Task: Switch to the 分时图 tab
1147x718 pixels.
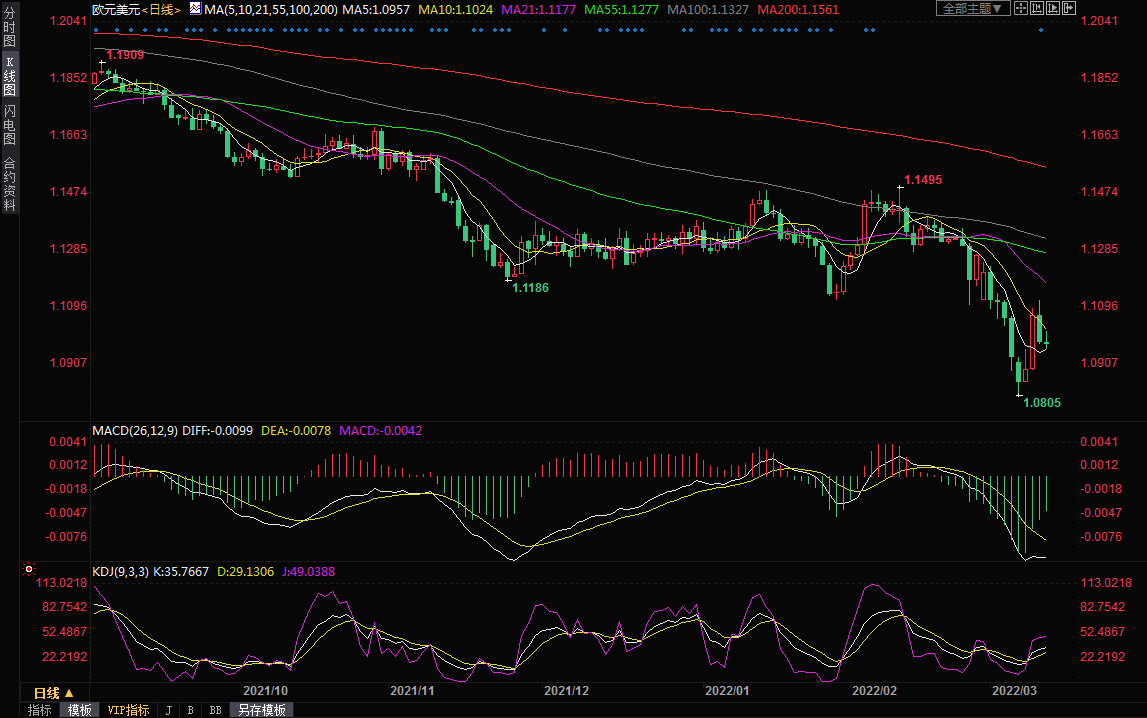Action: [9, 28]
